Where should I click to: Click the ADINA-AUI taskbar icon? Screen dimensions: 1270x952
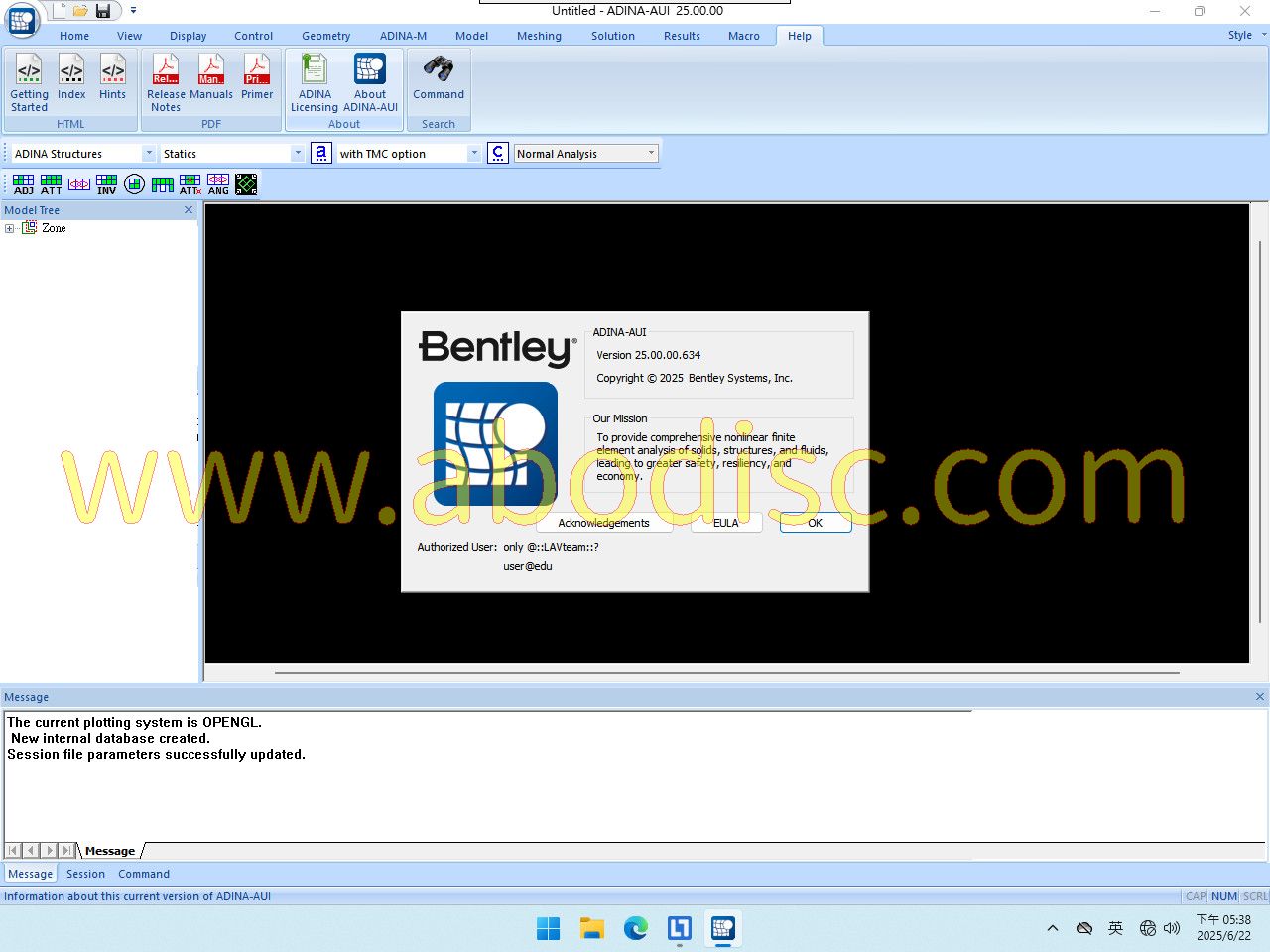[723, 928]
